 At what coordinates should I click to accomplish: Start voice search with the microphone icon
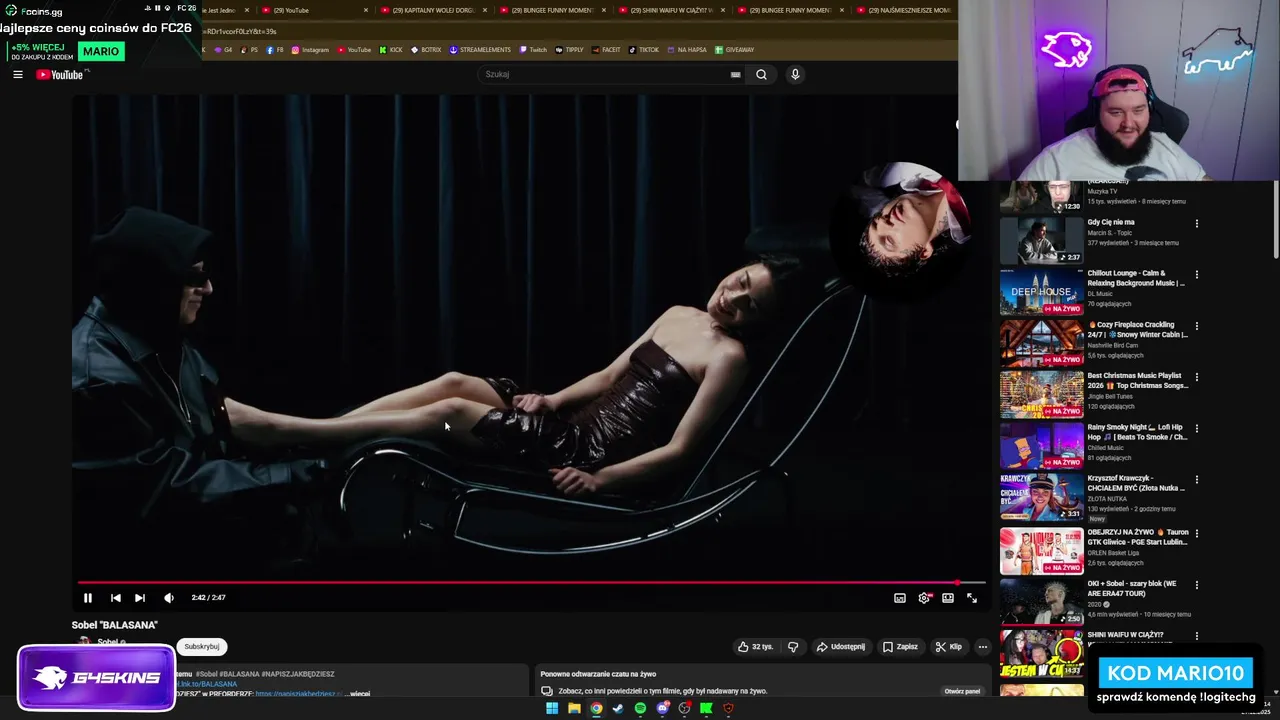(x=795, y=74)
